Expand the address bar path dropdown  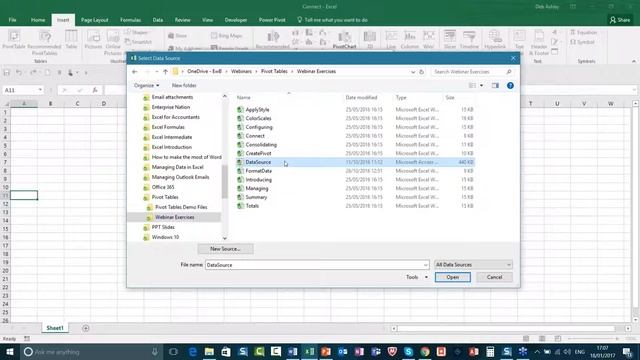point(413,72)
